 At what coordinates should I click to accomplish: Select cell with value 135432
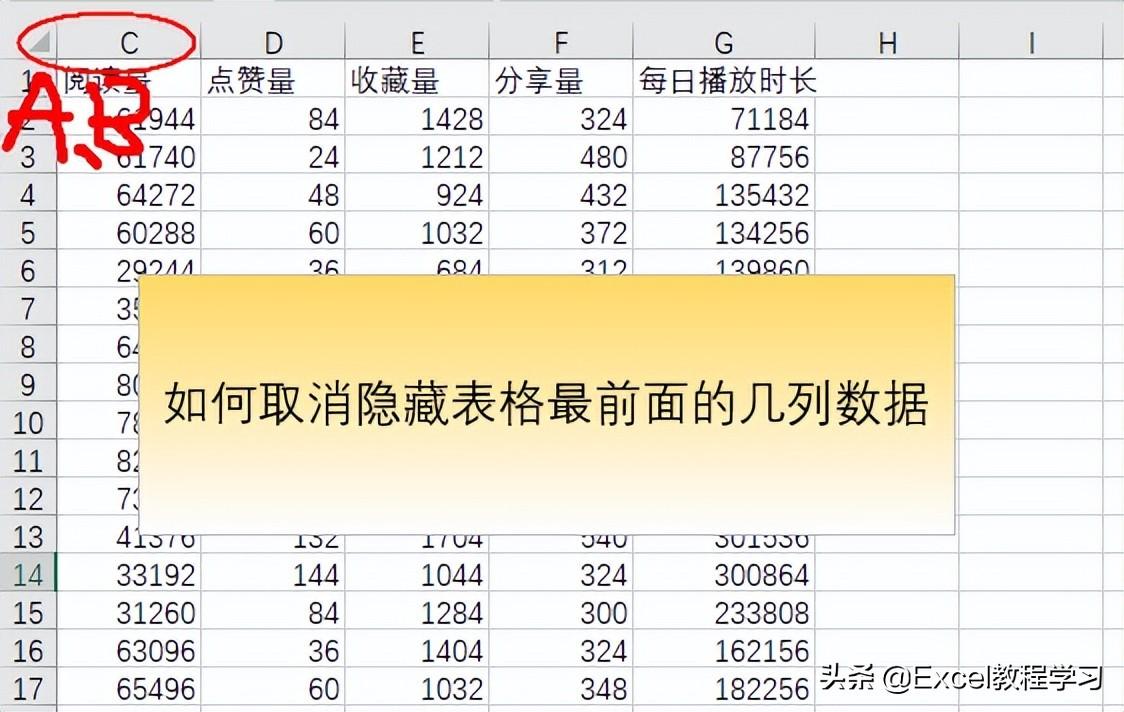tap(724, 194)
